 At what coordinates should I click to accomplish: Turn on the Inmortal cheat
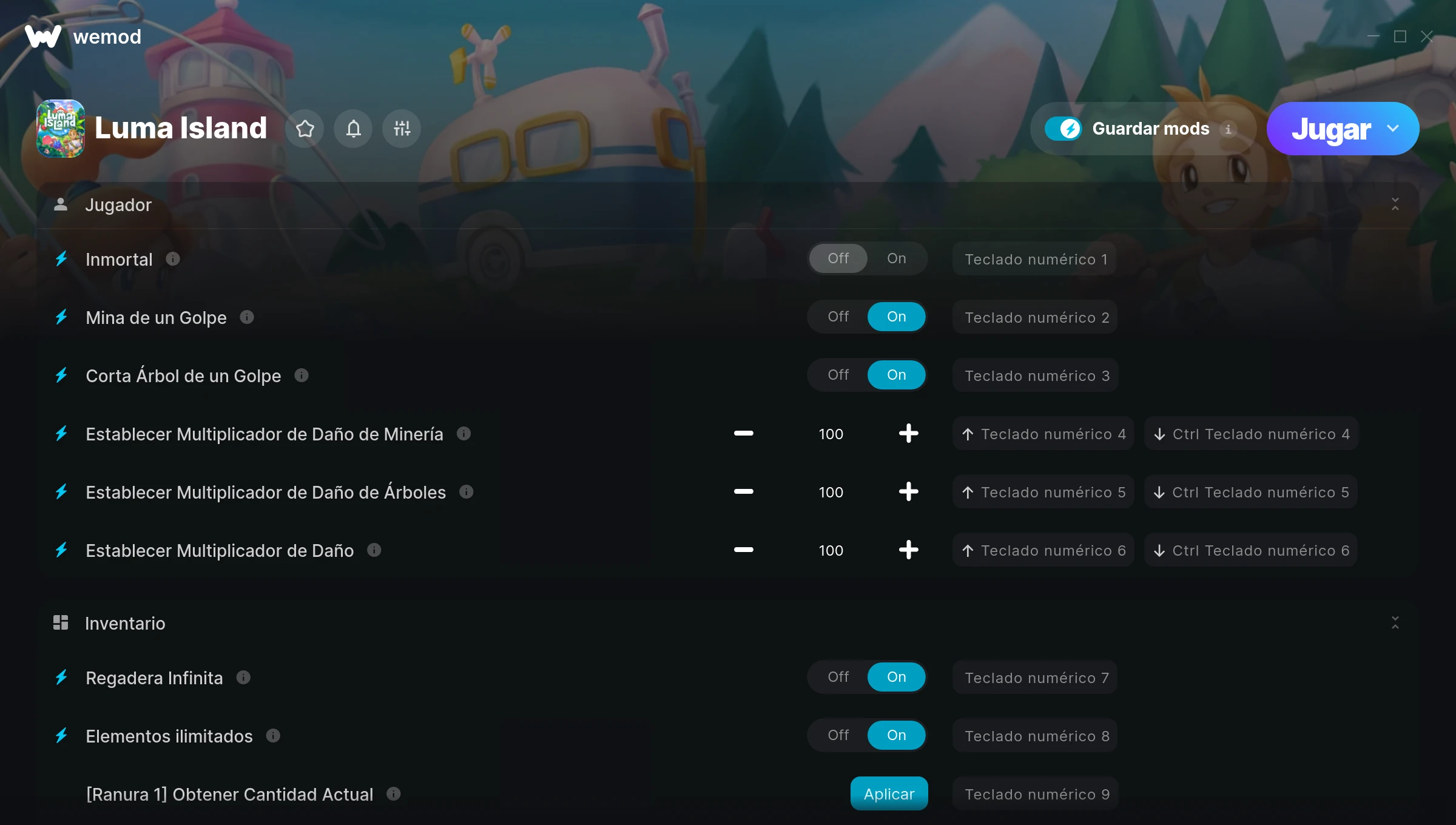(896, 258)
